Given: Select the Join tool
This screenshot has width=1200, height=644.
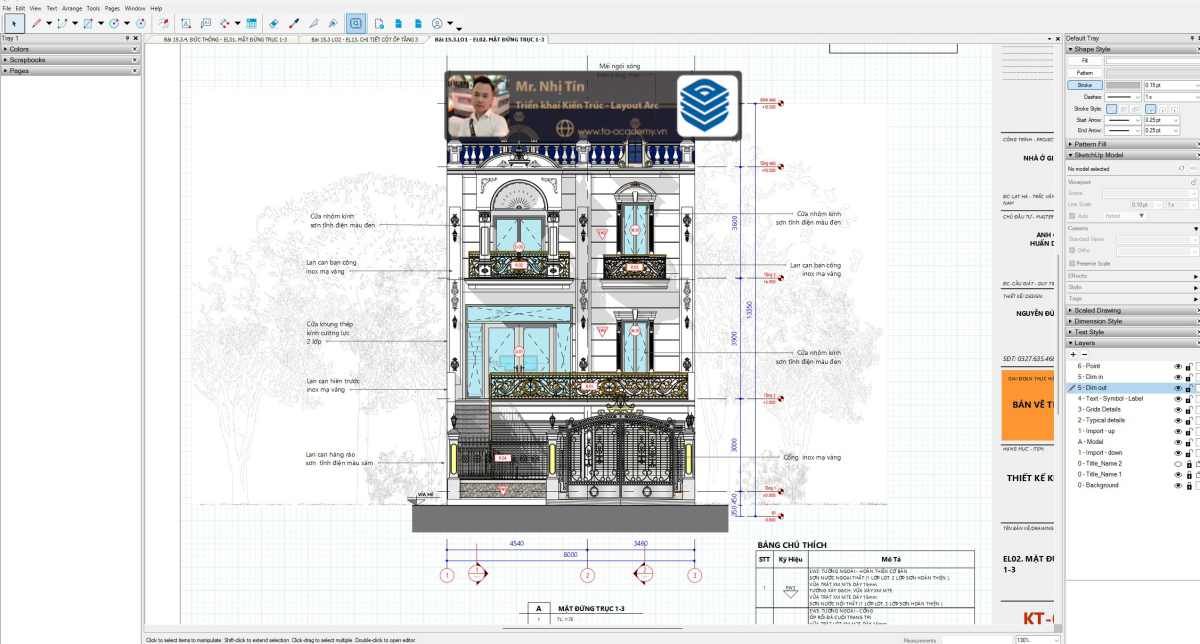Looking at the screenshot, I should (333, 22).
